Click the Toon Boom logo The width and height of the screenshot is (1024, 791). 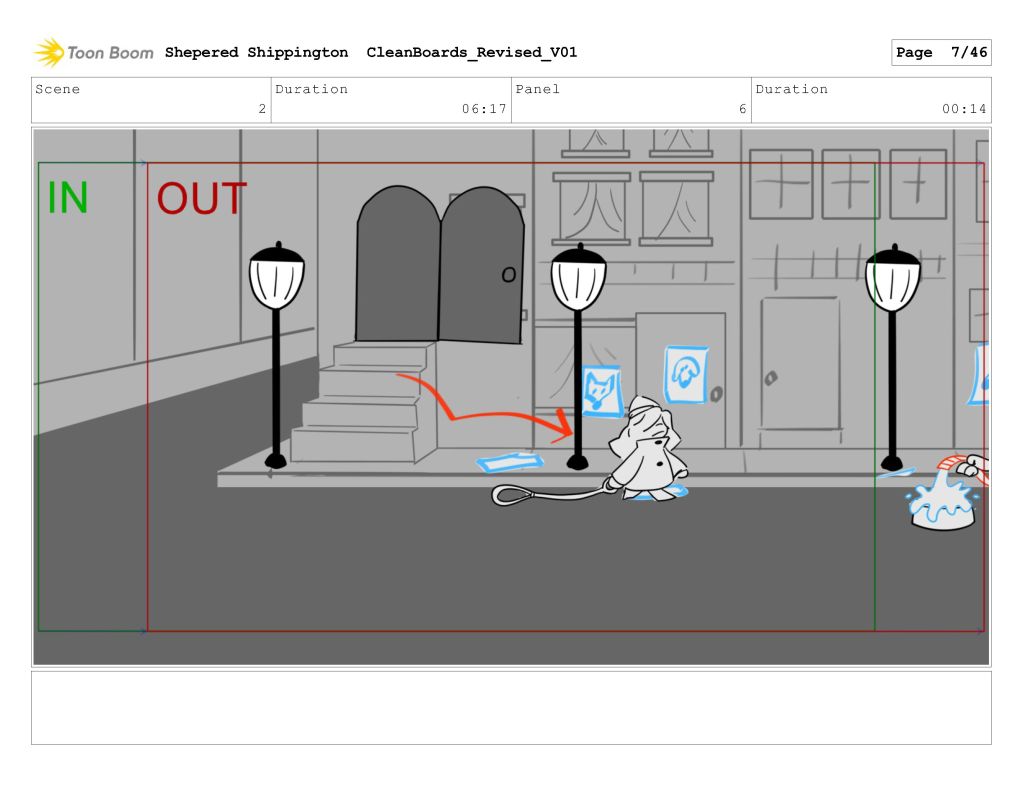click(93, 52)
